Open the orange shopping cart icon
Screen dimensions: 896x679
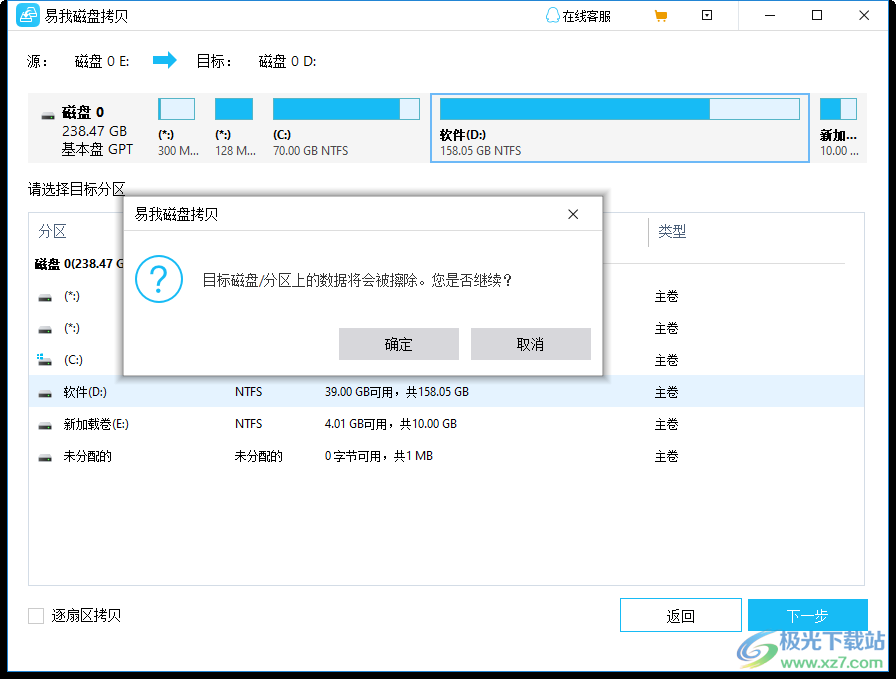[x=660, y=15]
